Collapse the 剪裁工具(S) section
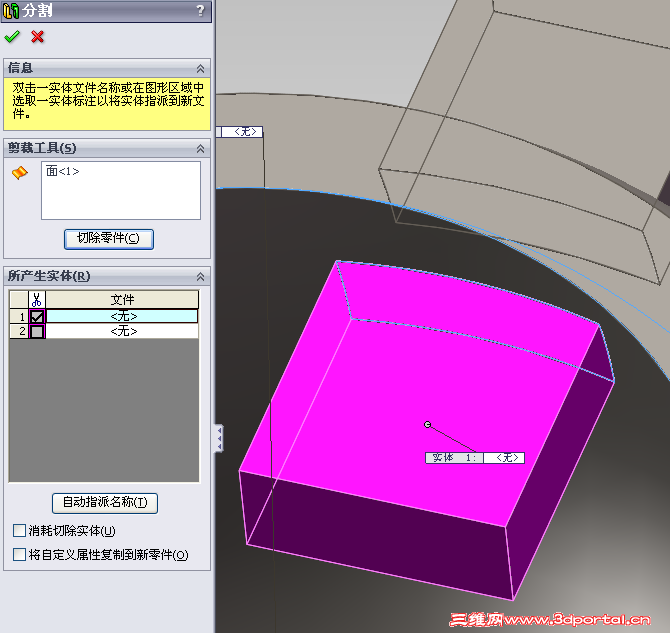The height and width of the screenshot is (633, 670). pyautogui.click(x=200, y=148)
